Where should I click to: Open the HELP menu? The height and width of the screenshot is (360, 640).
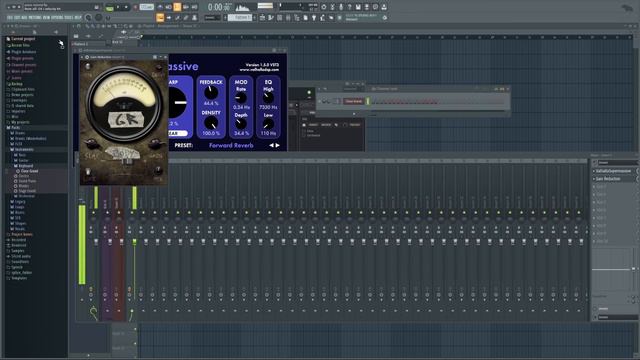coord(78,18)
